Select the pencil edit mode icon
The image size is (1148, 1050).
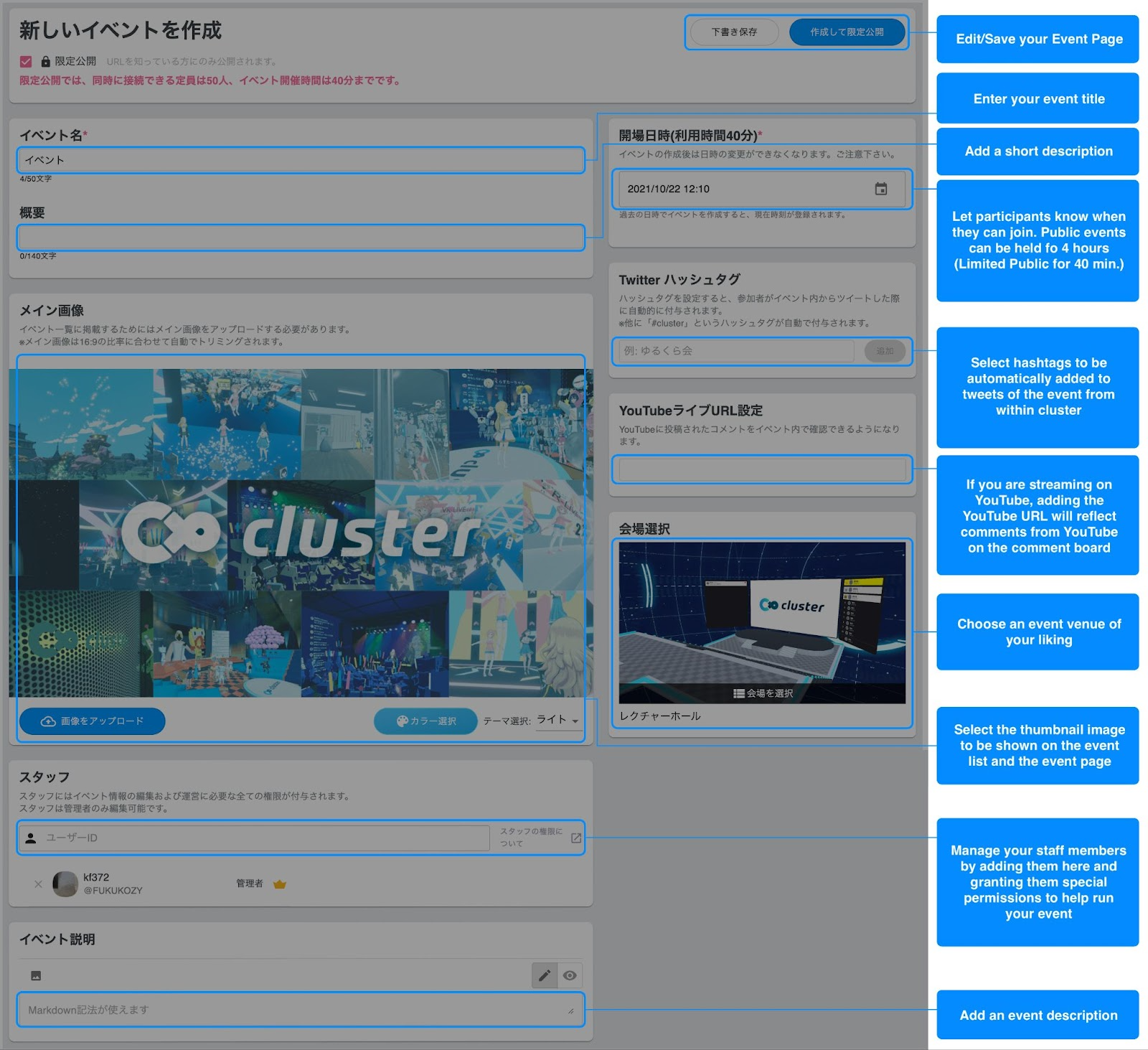(545, 975)
